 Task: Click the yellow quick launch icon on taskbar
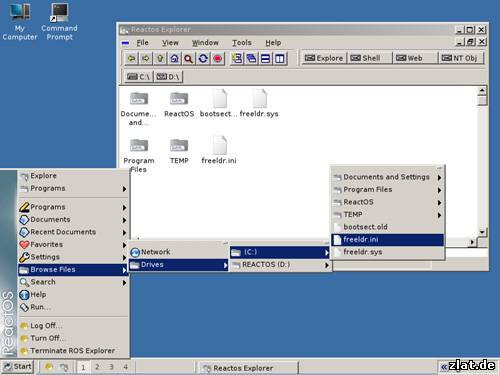[49, 367]
